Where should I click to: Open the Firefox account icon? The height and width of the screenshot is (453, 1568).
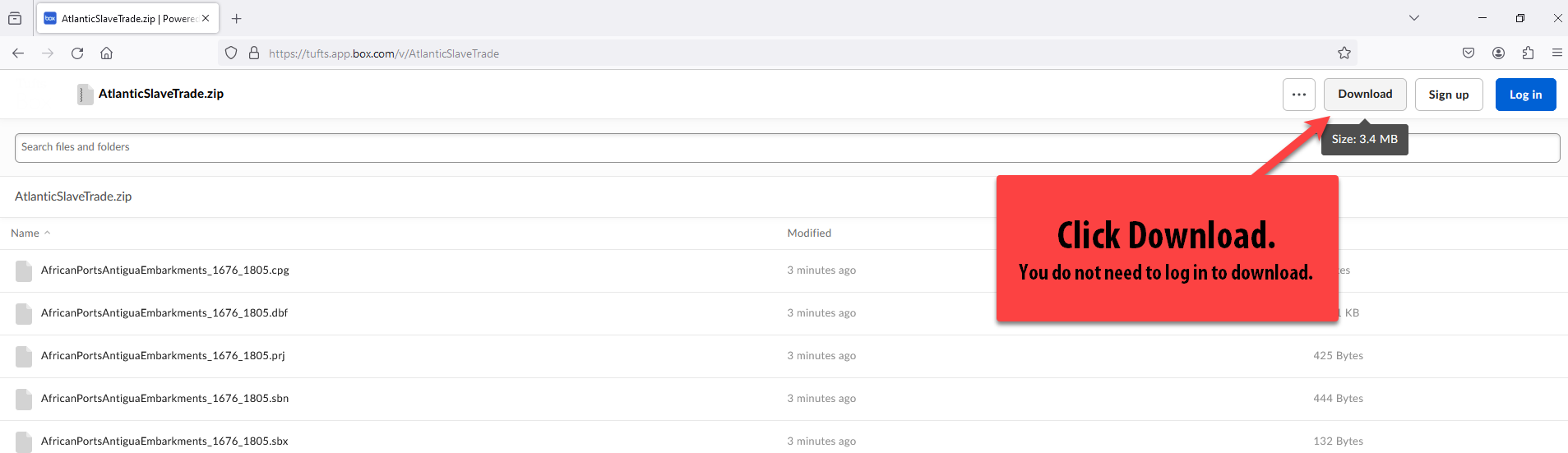pos(1498,53)
